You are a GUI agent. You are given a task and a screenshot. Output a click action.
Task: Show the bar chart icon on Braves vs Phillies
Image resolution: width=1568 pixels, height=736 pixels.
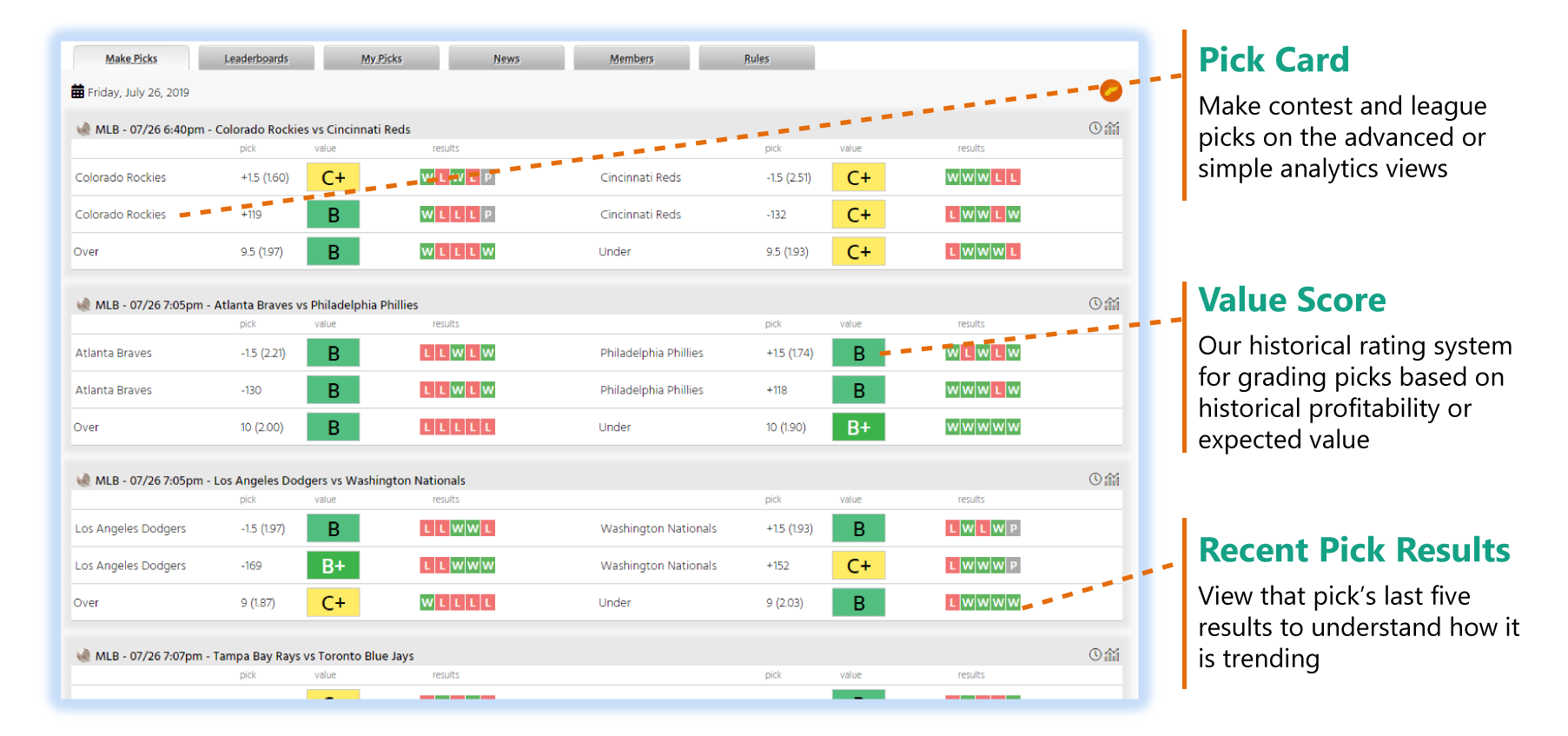click(x=1112, y=304)
